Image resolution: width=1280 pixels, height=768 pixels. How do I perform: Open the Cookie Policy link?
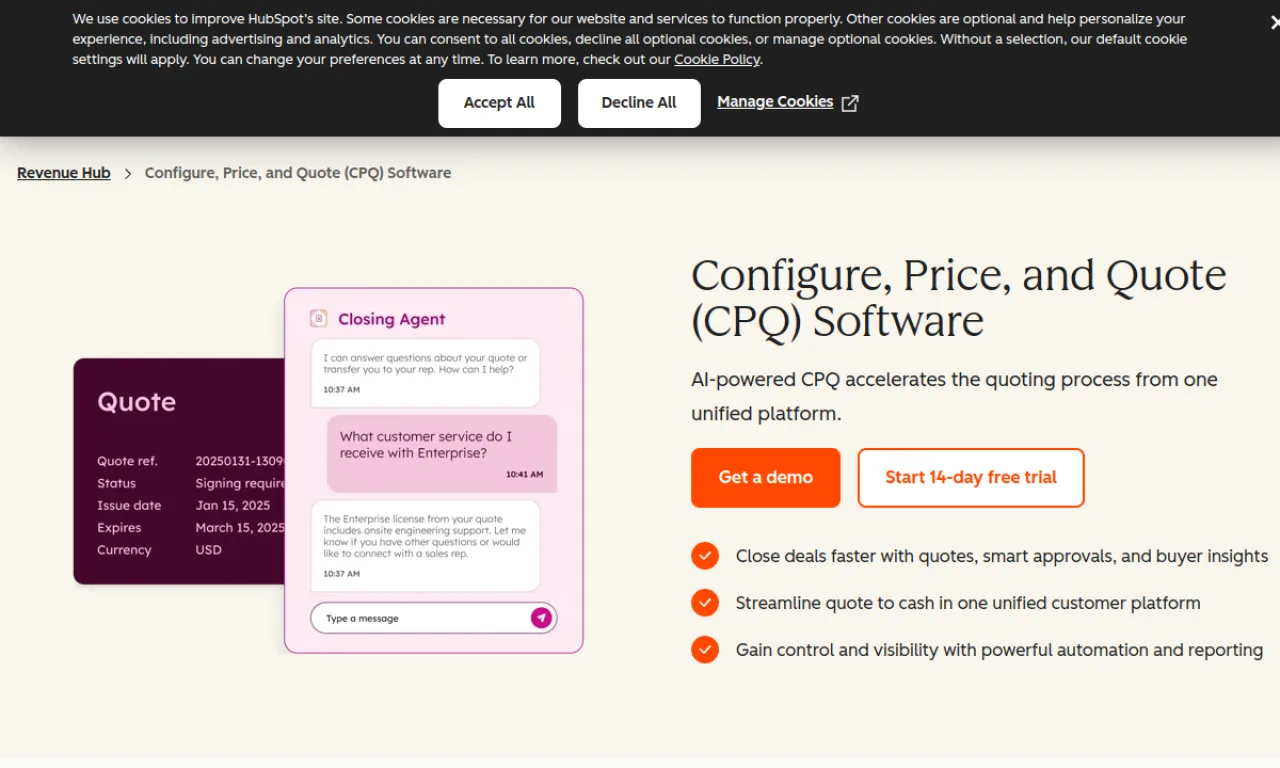(x=717, y=59)
